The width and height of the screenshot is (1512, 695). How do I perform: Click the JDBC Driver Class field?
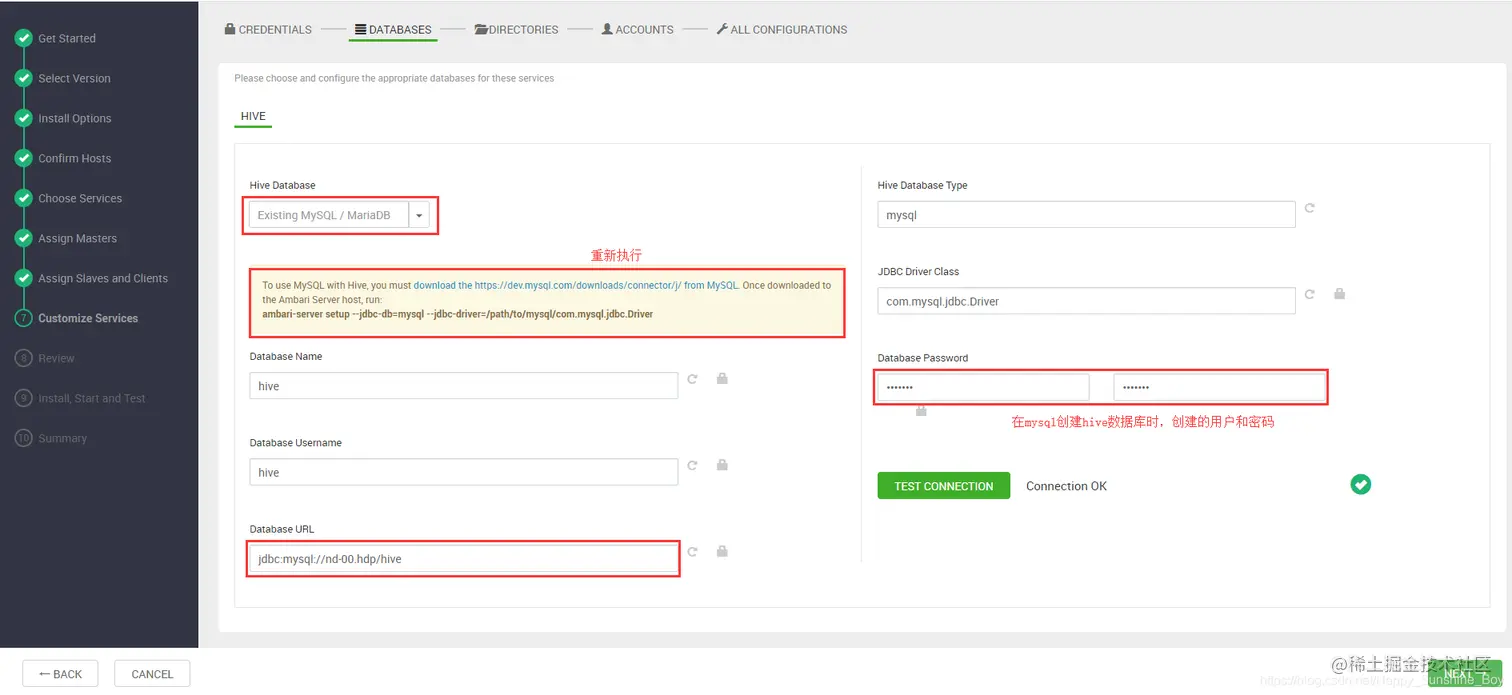click(x=1086, y=301)
